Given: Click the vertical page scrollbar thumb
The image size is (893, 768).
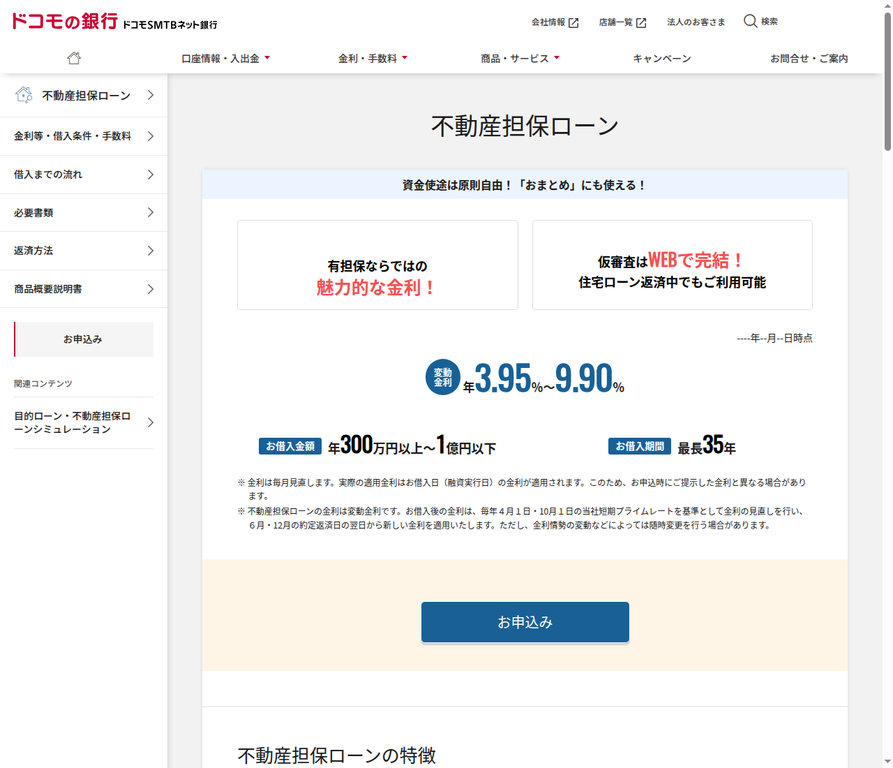Looking at the screenshot, I should [887, 80].
